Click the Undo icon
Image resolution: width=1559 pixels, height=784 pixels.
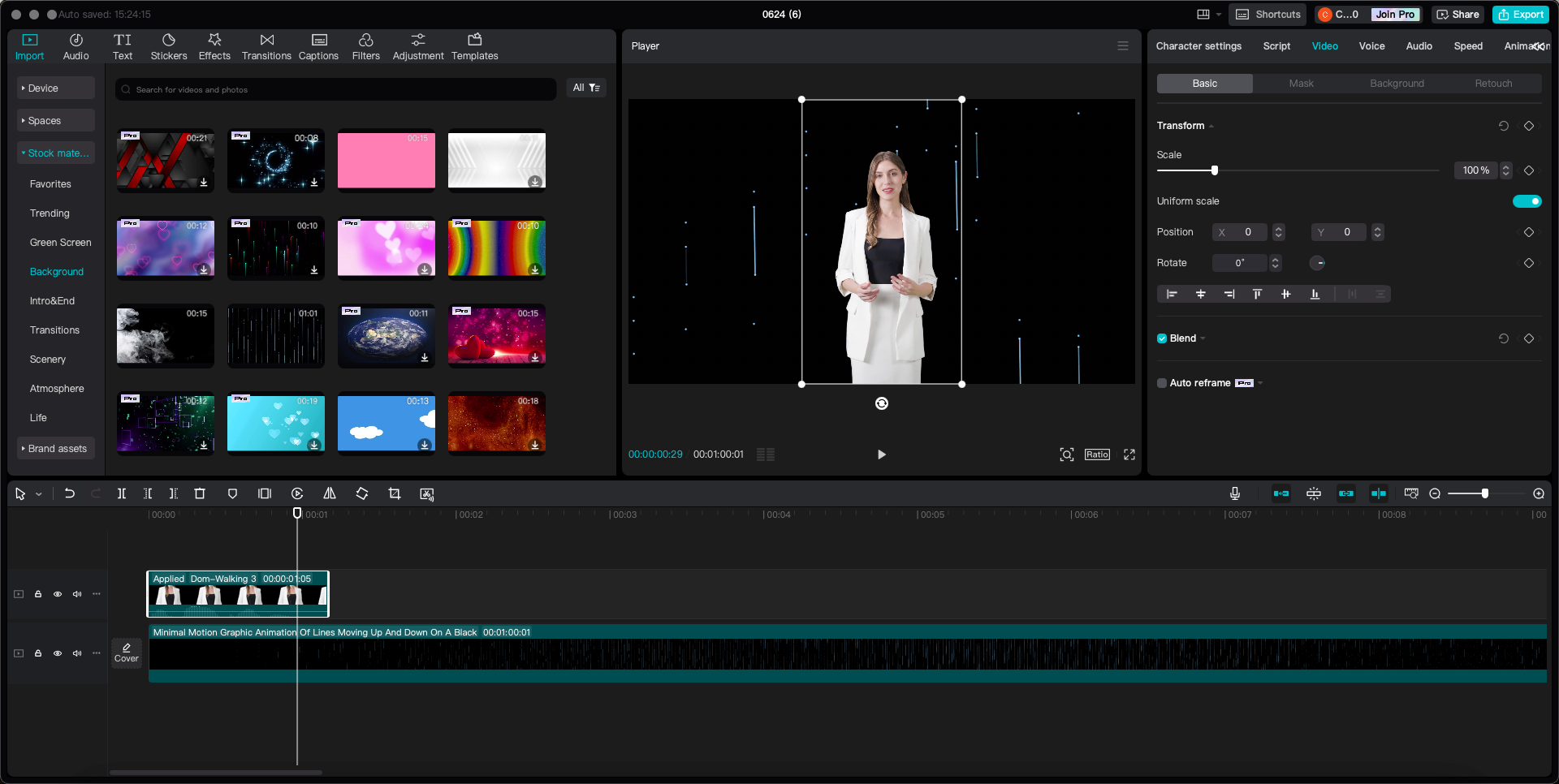click(x=69, y=493)
